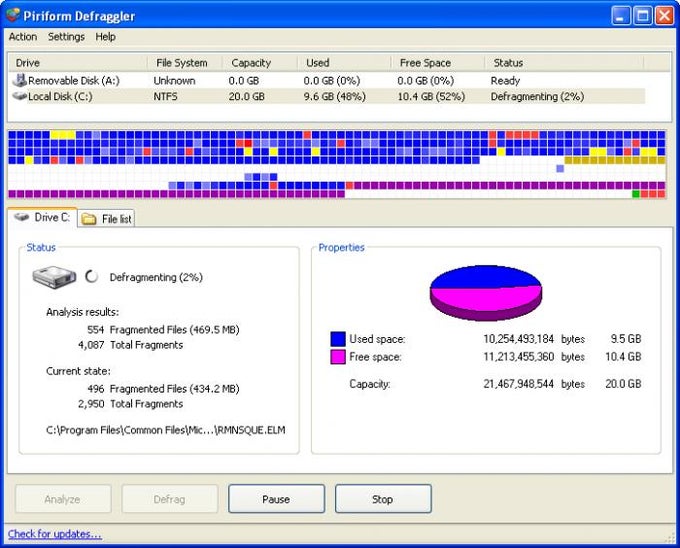Click the folder icon on File list tab
The height and width of the screenshot is (548, 680).
point(89,219)
